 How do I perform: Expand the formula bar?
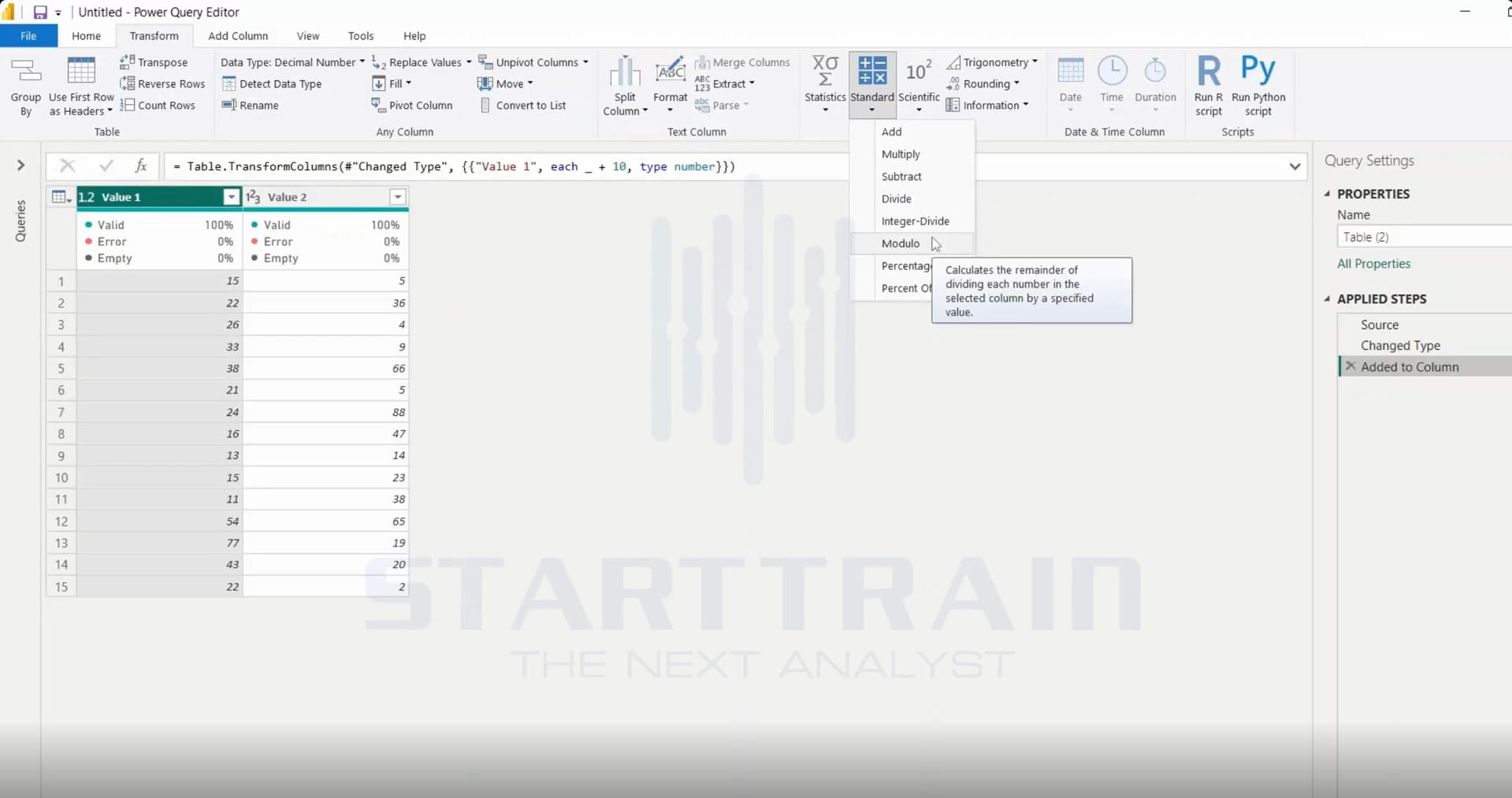(x=1295, y=166)
